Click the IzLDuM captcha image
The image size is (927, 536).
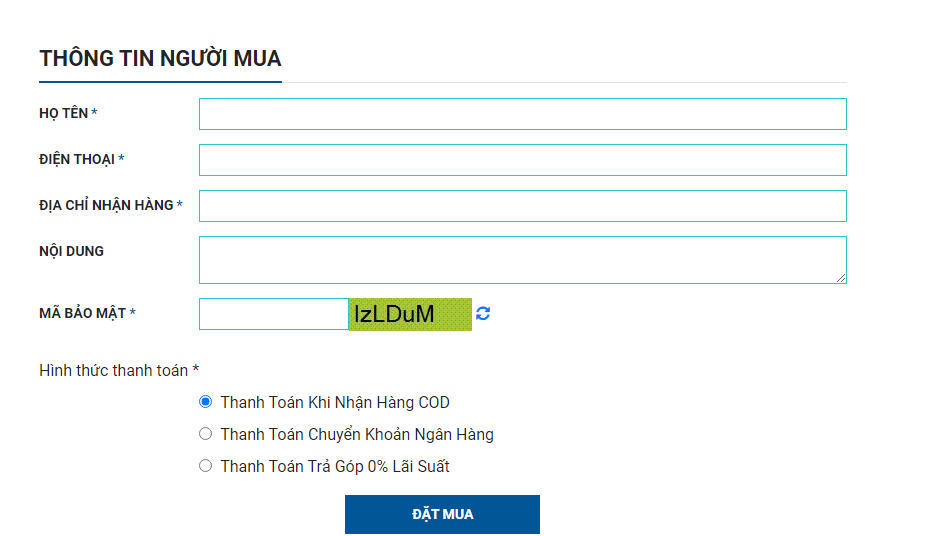(410, 314)
